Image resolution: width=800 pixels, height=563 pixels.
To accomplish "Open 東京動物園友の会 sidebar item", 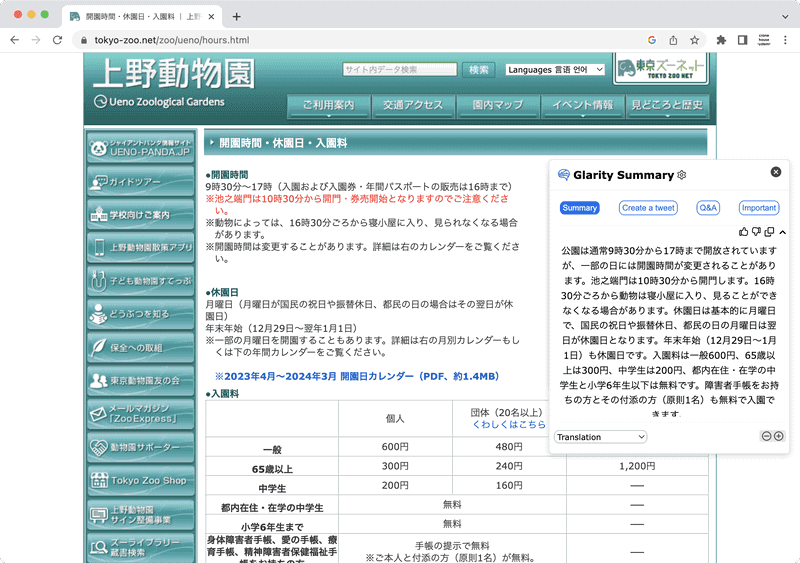I will pos(140,380).
